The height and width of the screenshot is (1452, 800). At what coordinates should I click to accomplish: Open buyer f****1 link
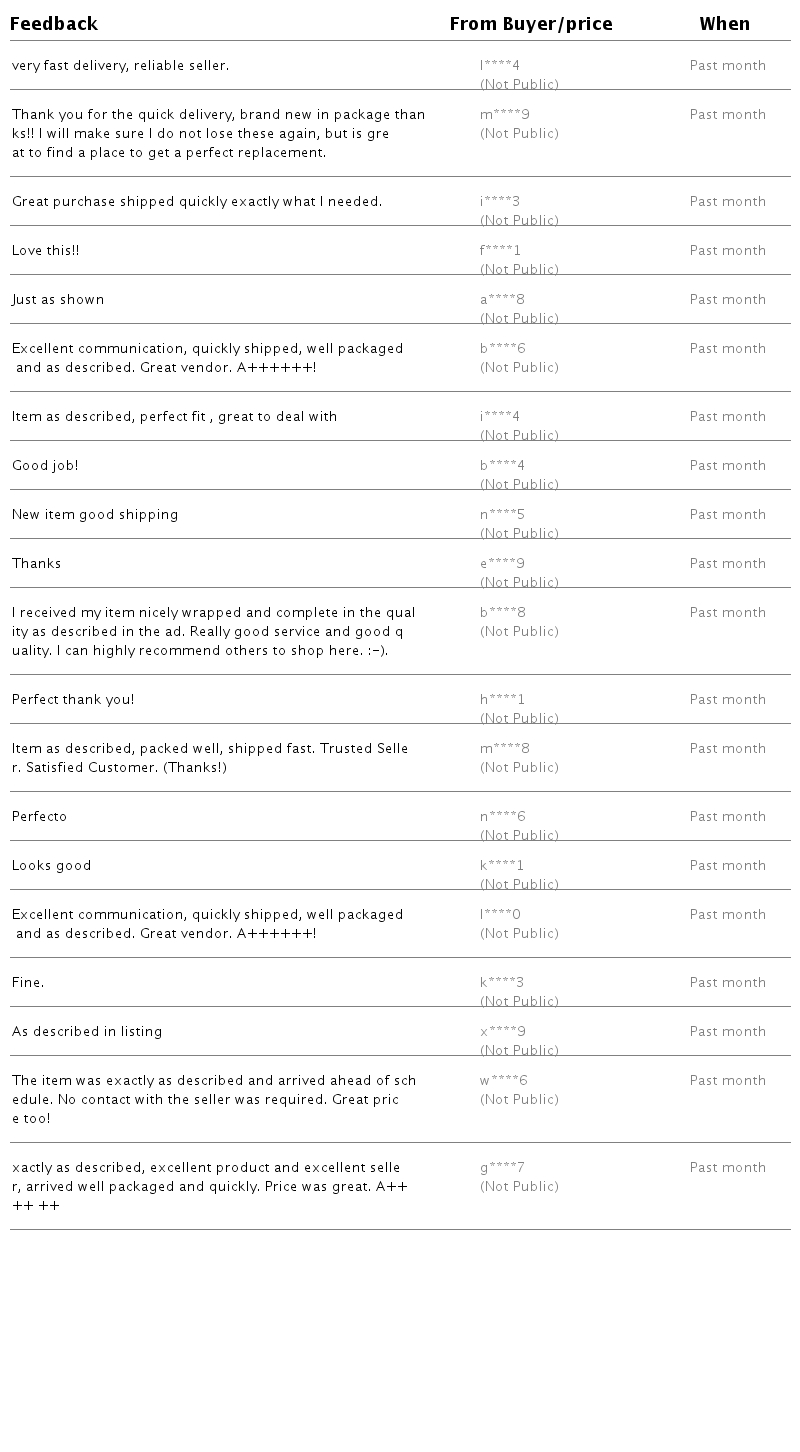tap(500, 251)
